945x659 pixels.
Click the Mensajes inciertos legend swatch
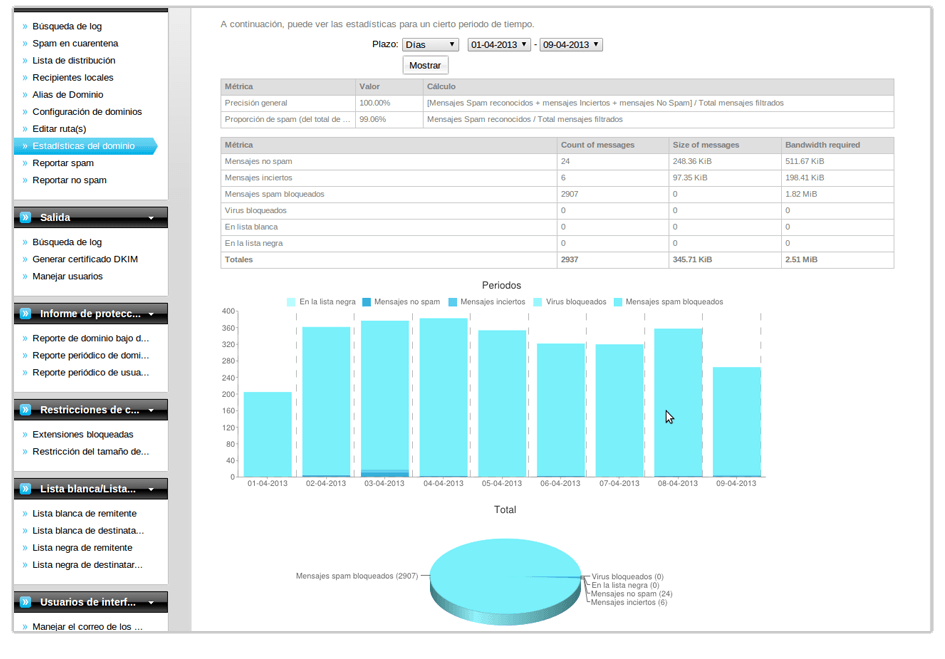(453, 302)
